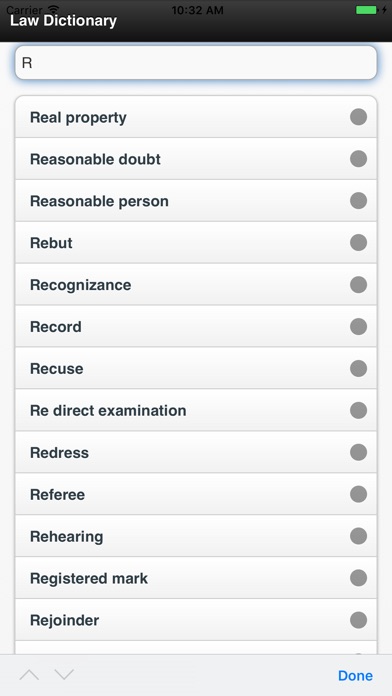Tap the battery indicator in status bar
The image size is (392, 696).
pos(367,10)
